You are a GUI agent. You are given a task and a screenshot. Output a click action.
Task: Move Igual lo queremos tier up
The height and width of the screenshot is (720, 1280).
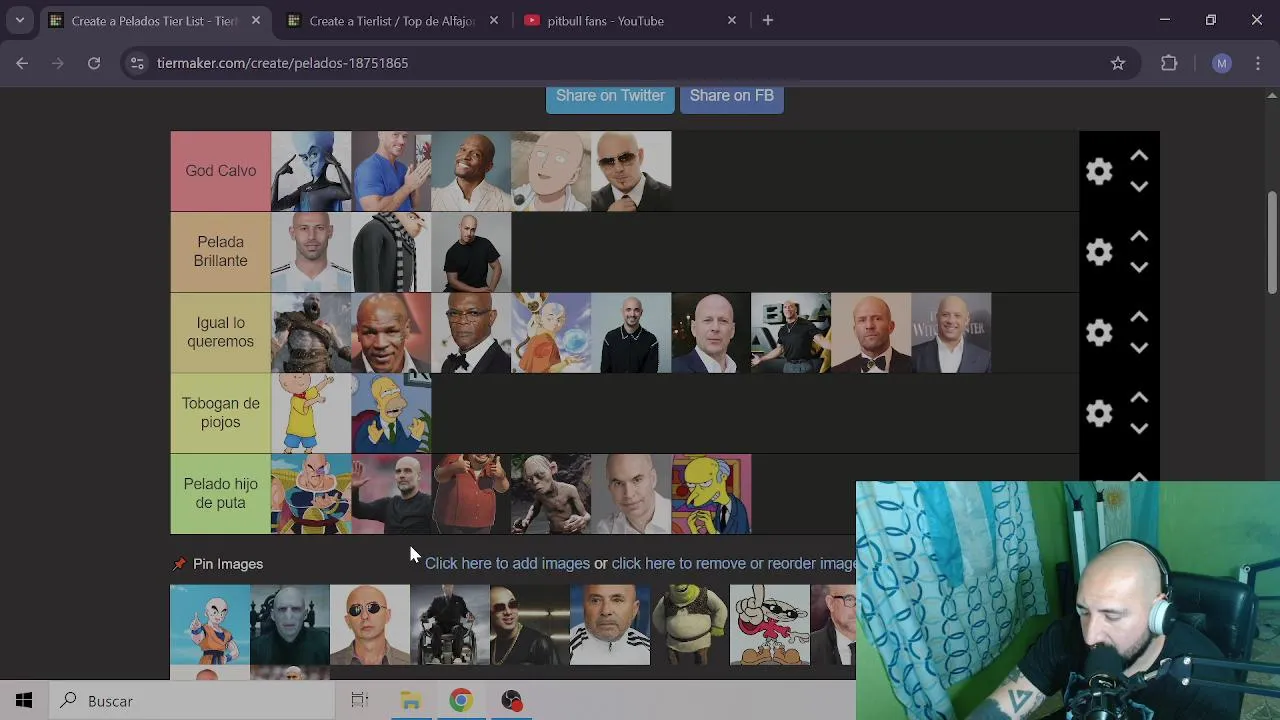pos(1139,317)
